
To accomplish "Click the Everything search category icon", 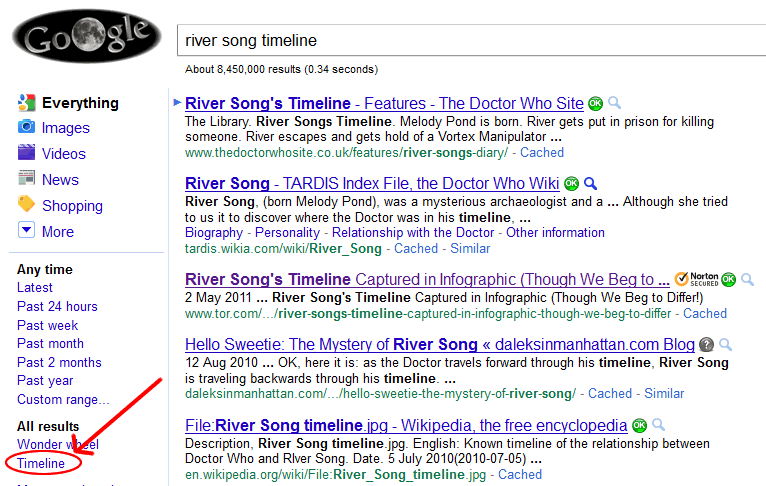I will tap(26, 103).
